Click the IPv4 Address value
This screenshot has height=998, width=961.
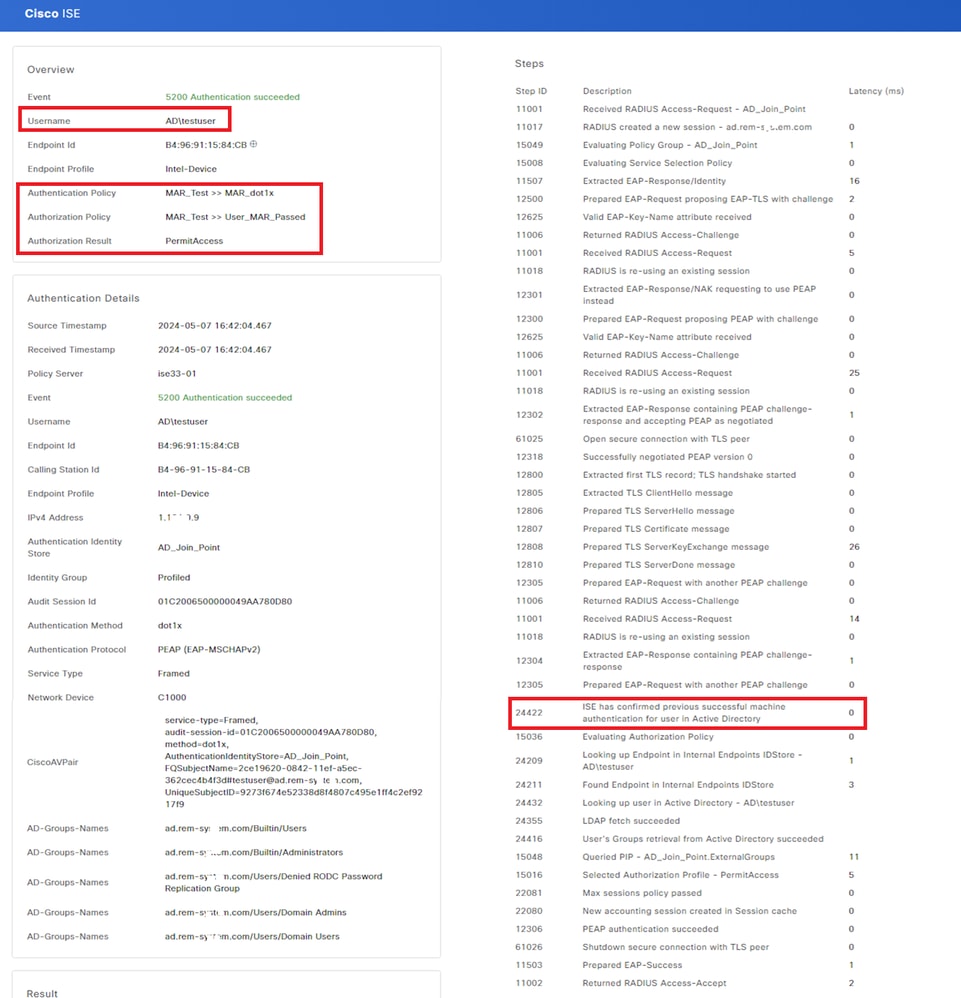pyautogui.click(x=178, y=517)
